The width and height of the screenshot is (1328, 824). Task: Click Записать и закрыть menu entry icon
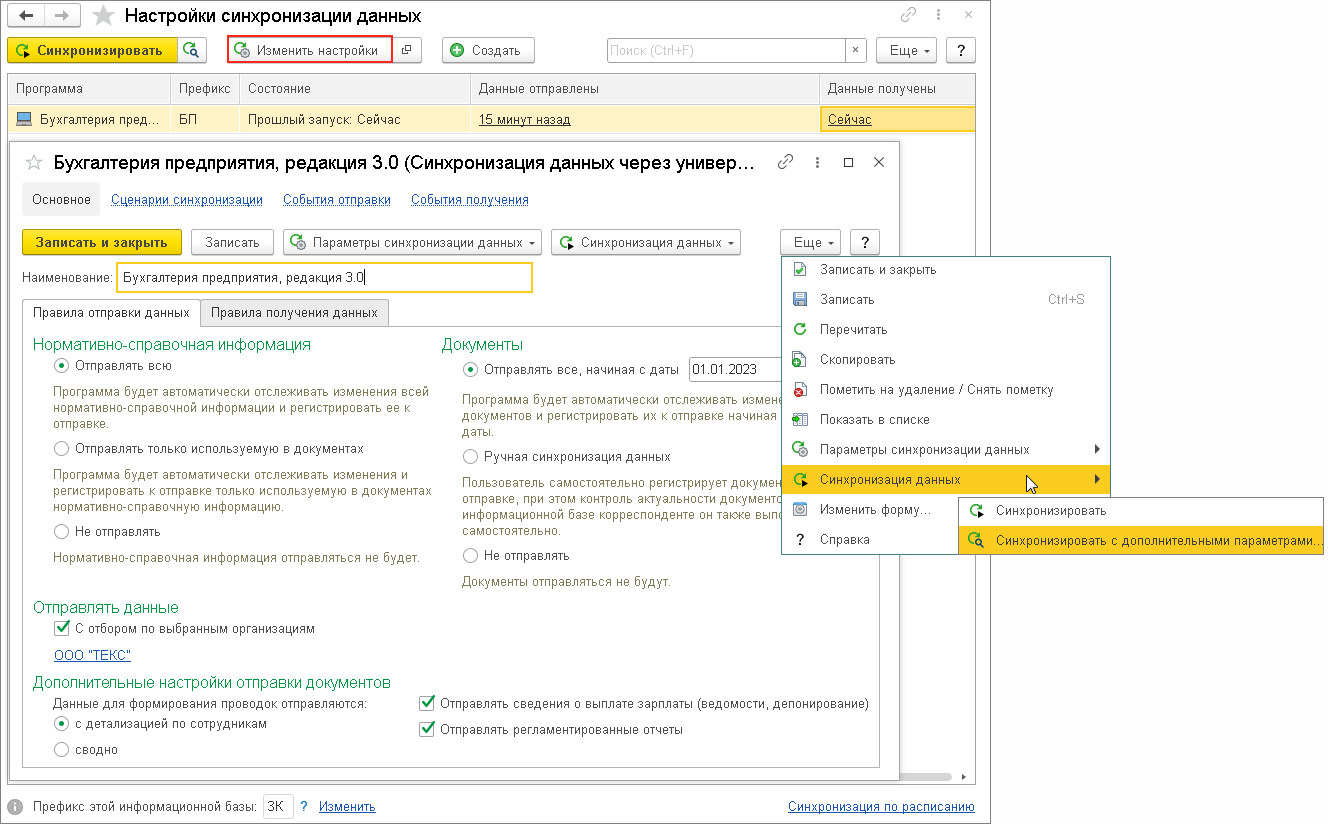pos(800,269)
